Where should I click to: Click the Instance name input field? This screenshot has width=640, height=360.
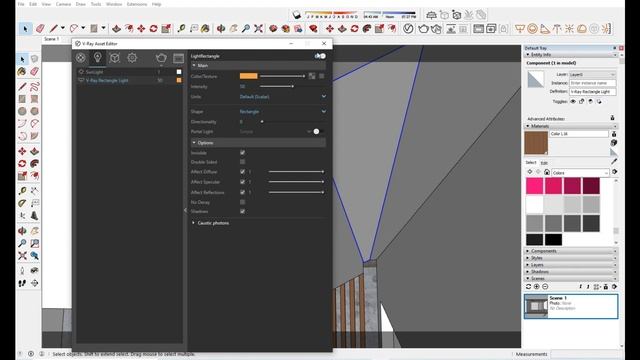592,83
